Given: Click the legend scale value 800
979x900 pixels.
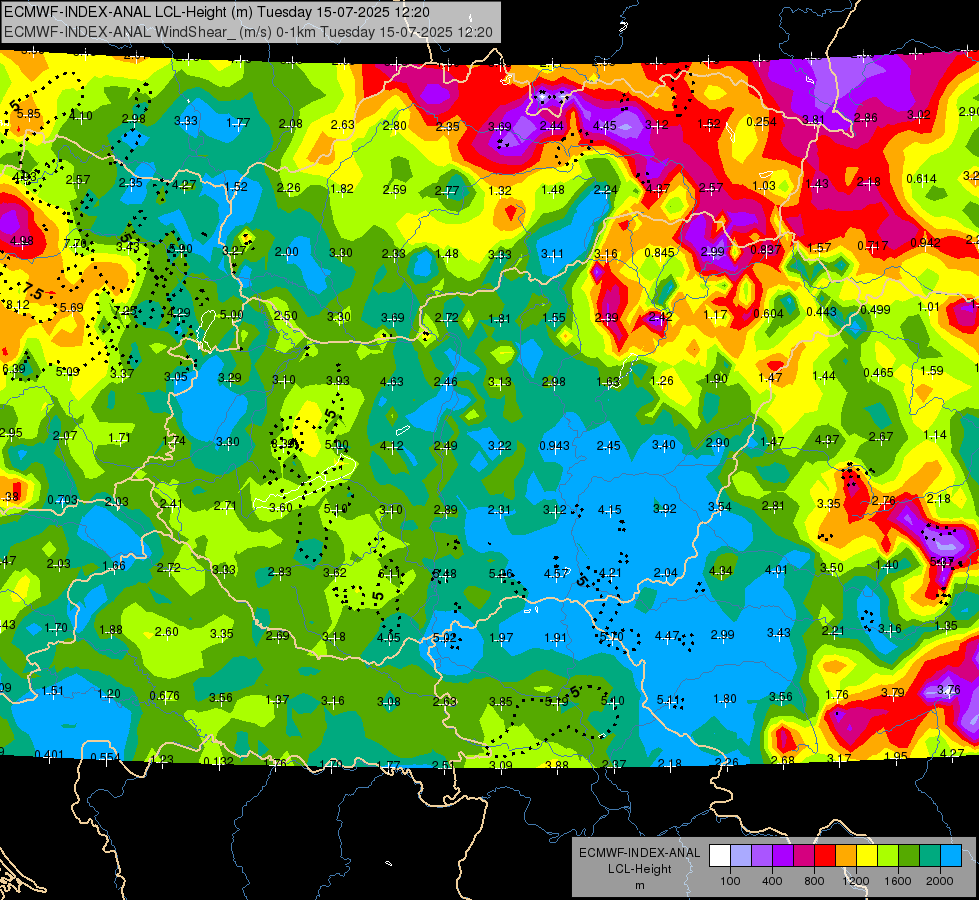Looking at the screenshot, I should tap(814, 881).
